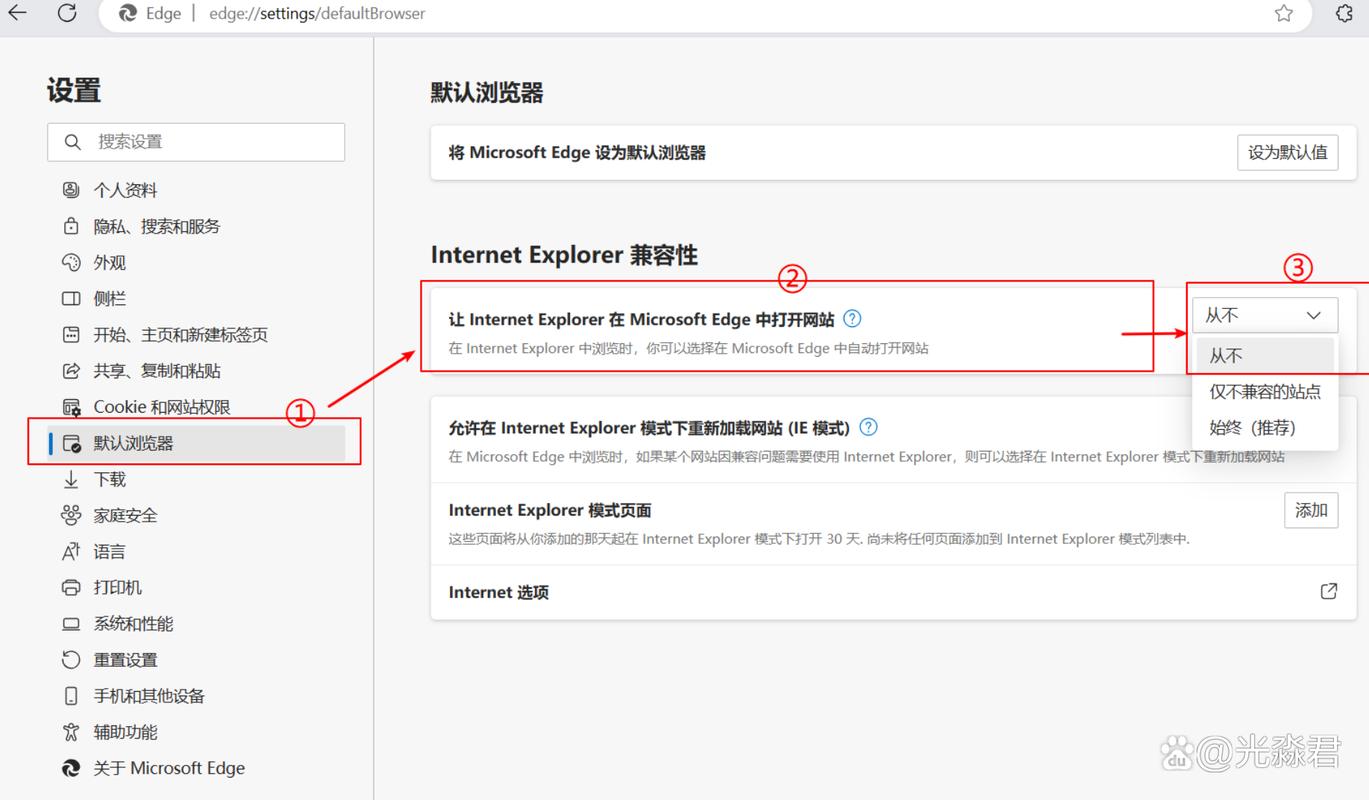This screenshot has height=800, width=1369.
Task: Click into the 搜索设置 search field
Action: 196,142
